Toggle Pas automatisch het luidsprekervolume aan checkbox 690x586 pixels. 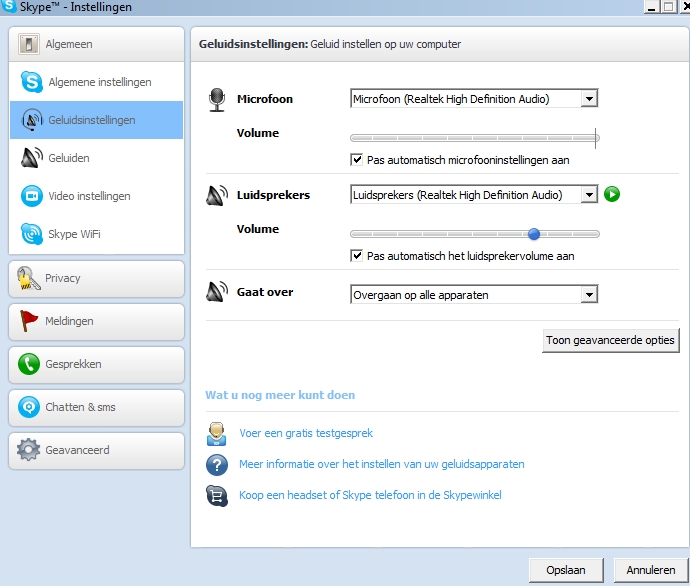coord(356,256)
